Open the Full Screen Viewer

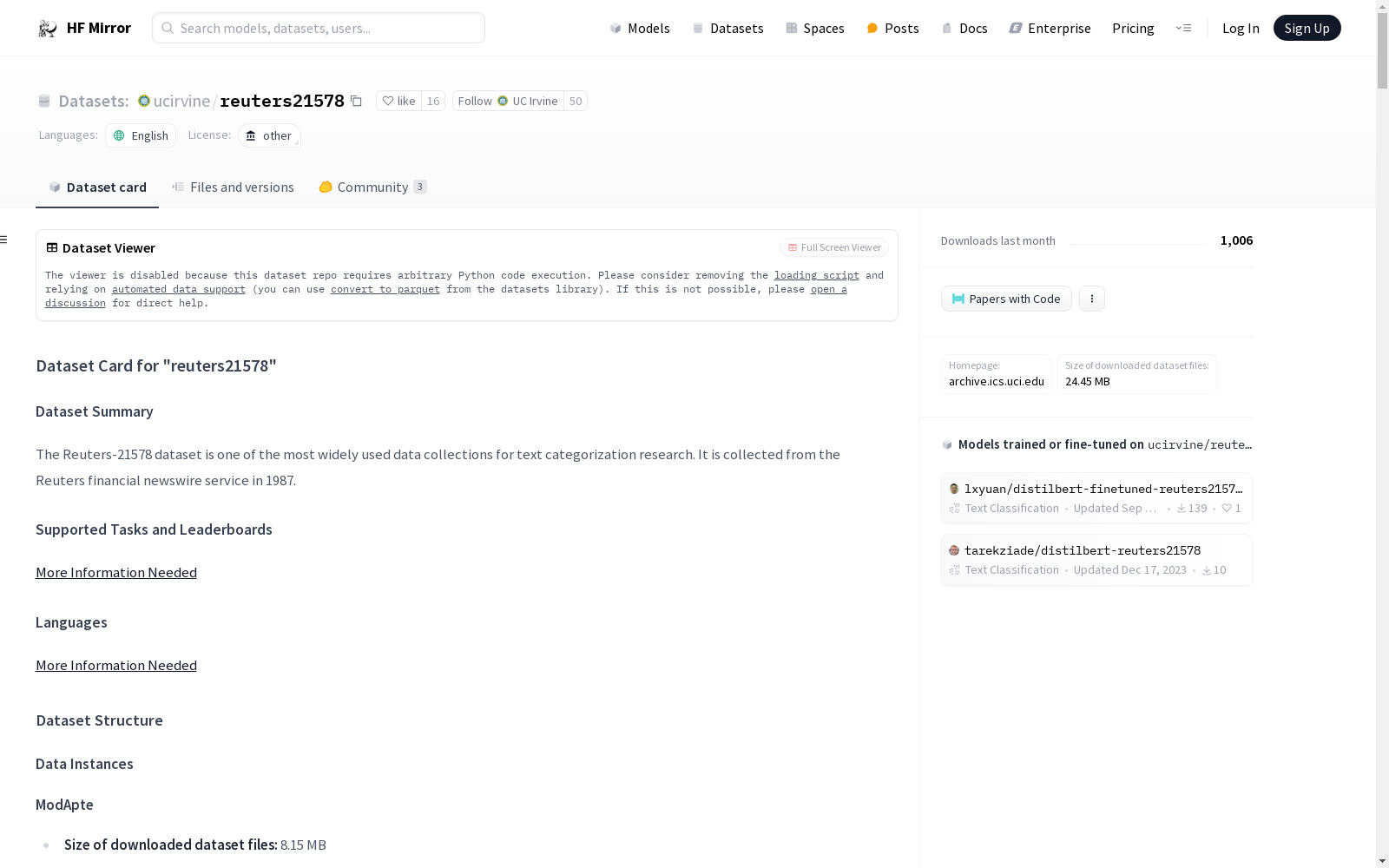(834, 247)
